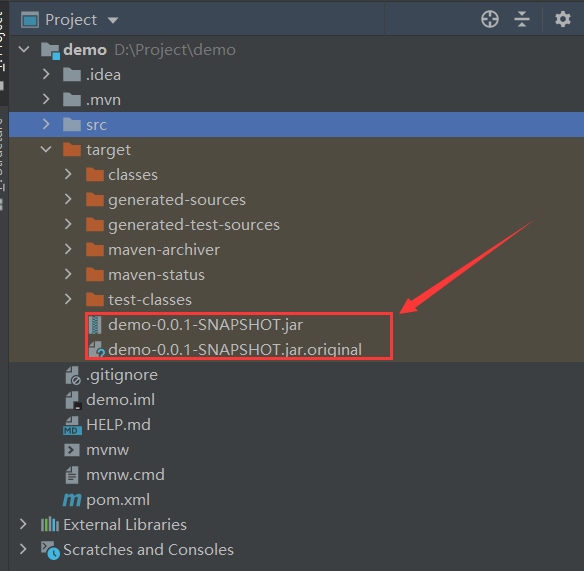Select the src folder name

(96, 124)
